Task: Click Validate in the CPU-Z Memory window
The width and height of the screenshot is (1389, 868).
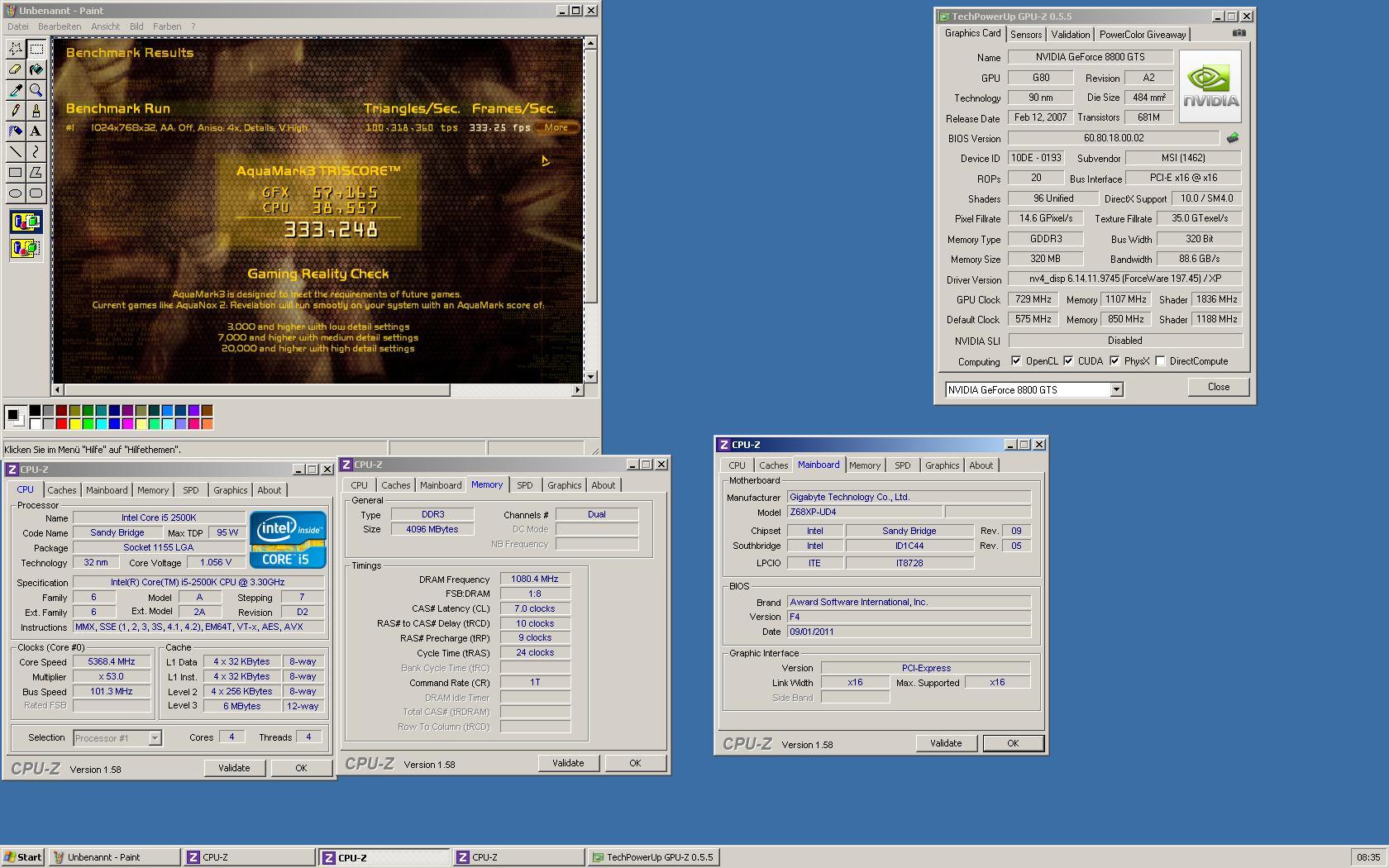Action: click(568, 763)
